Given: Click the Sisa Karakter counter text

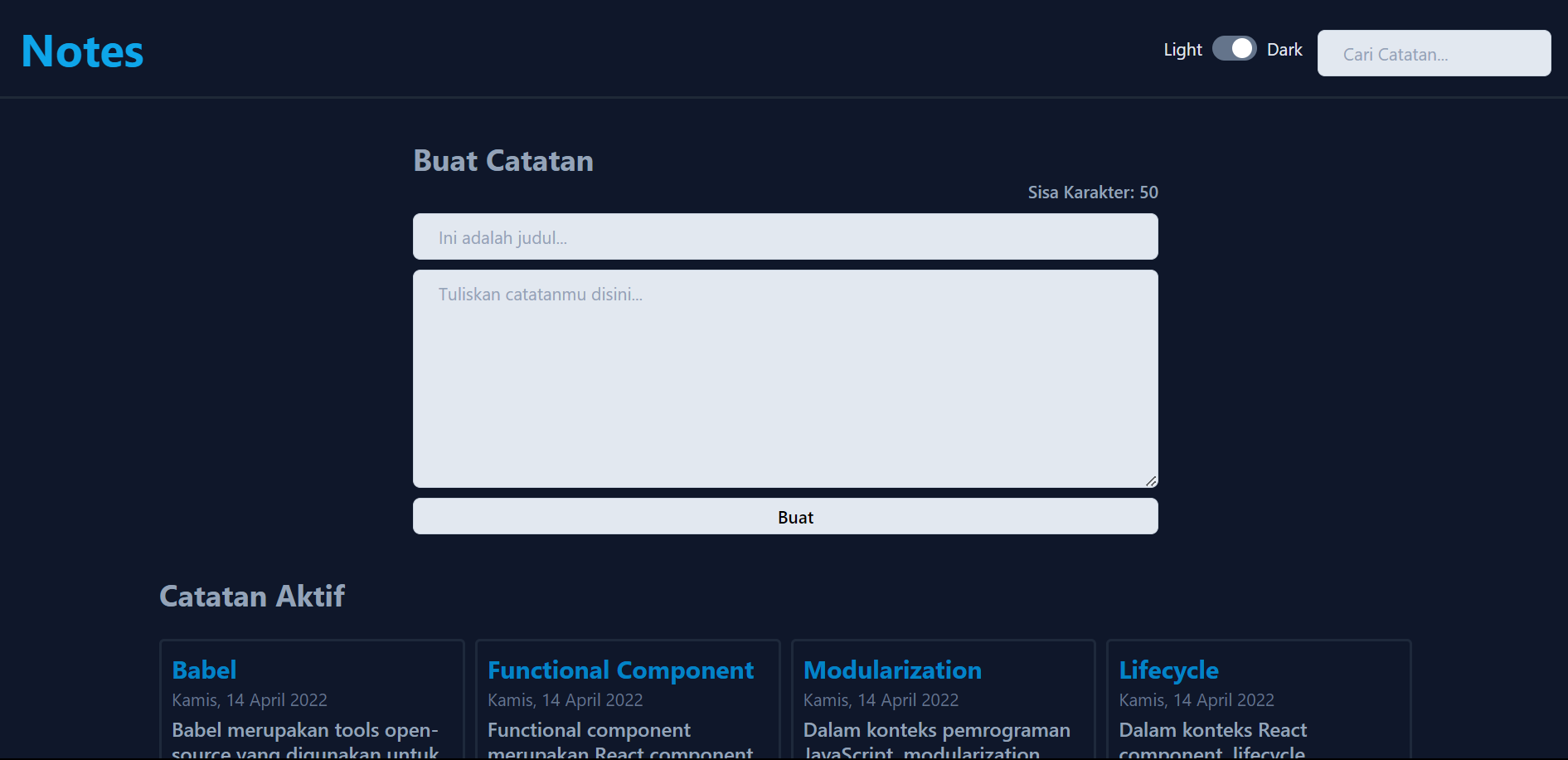Looking at the screenshot, I should tap(1093, 192).
